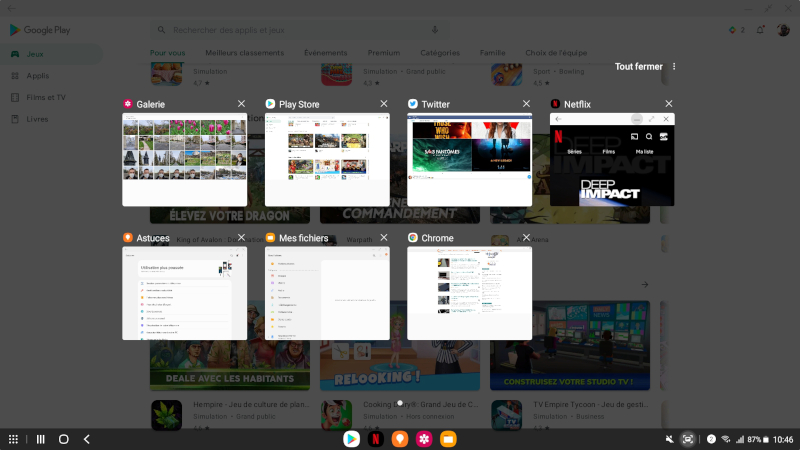Viewport: 800px width, 450px height.
Task: Click the Galerie app icon in card header
Action: tap(128, 104)
